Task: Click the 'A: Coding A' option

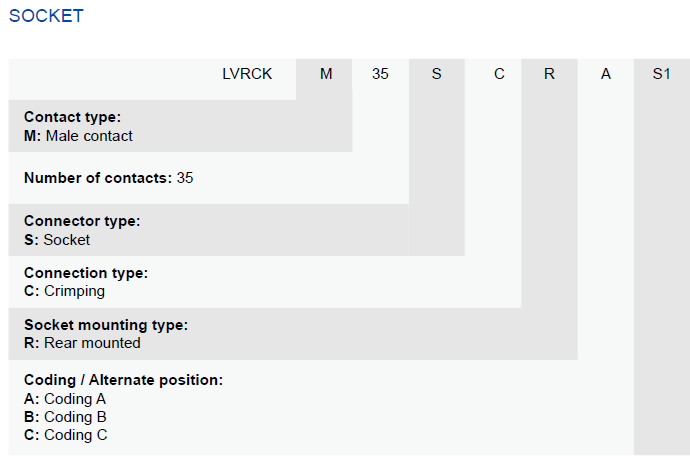Action: coord(65,399)
